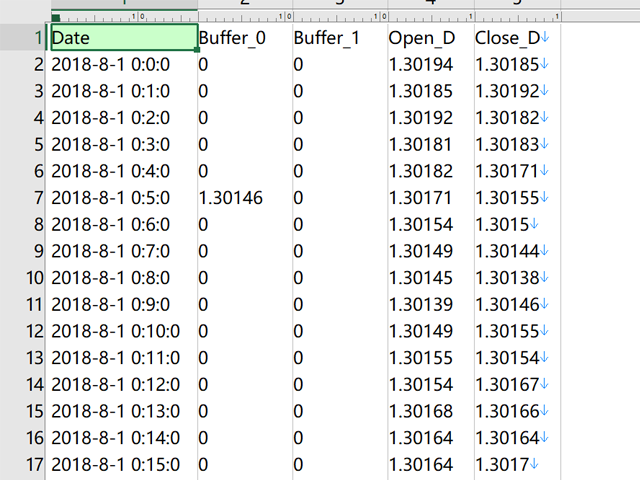Select the 2018-8-1 0:0:0 date cell

click(122, 65)
